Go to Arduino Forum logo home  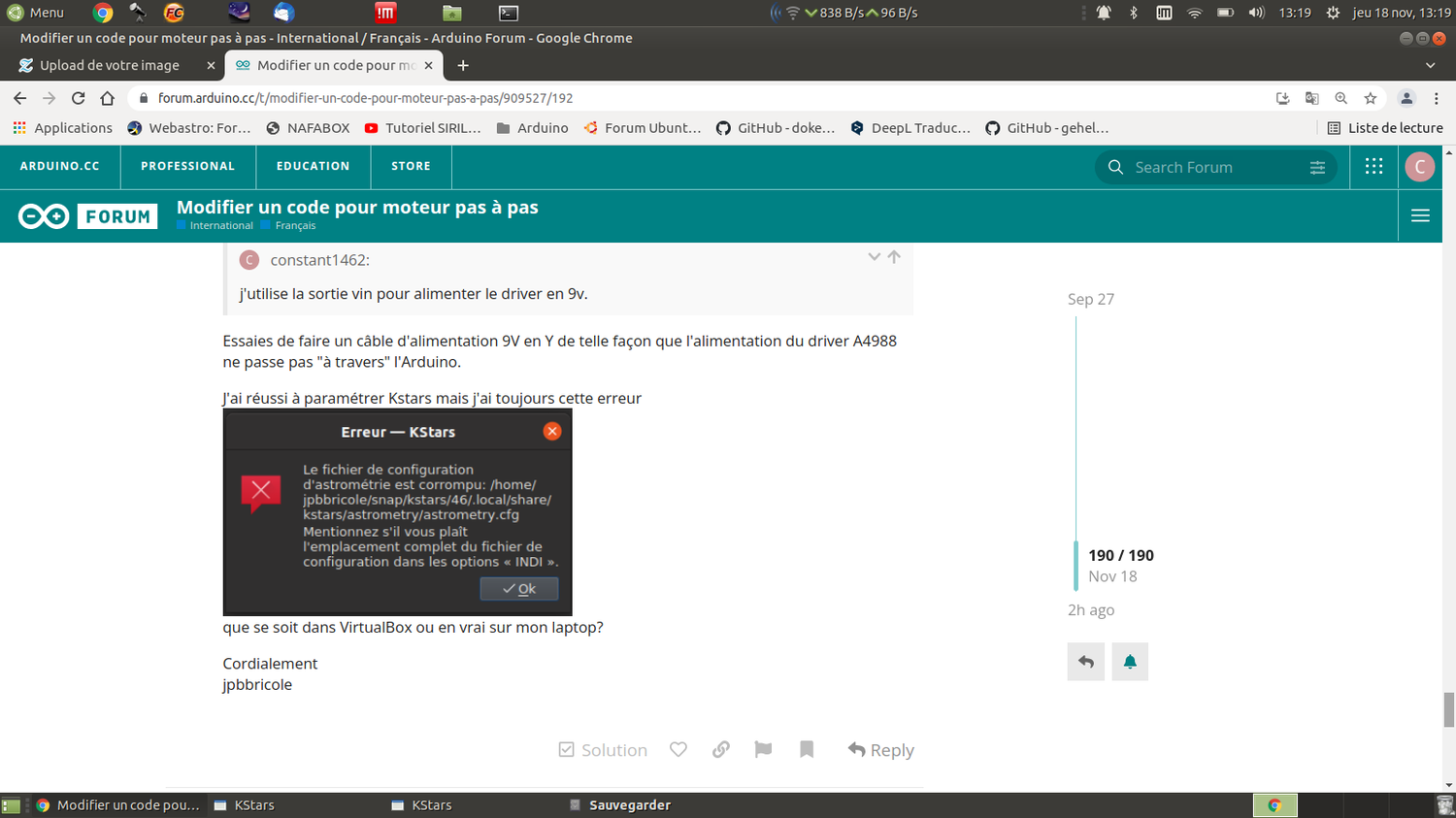(87, 216)
